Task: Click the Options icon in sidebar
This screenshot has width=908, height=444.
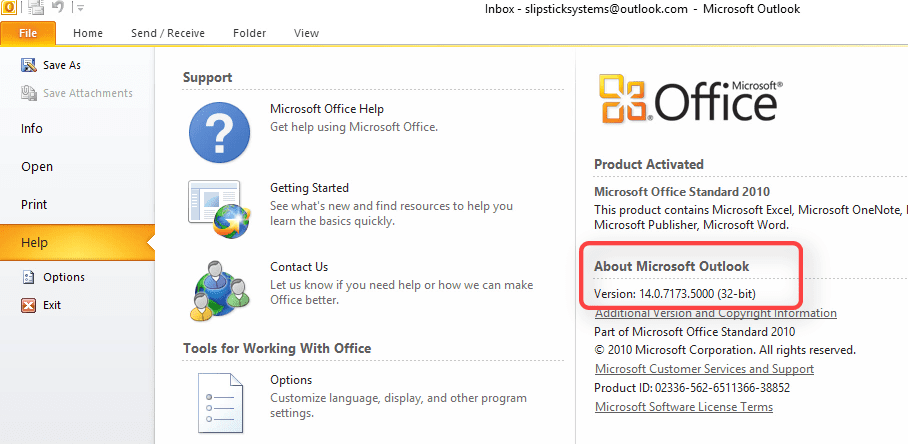Action: tap(28, 277)
